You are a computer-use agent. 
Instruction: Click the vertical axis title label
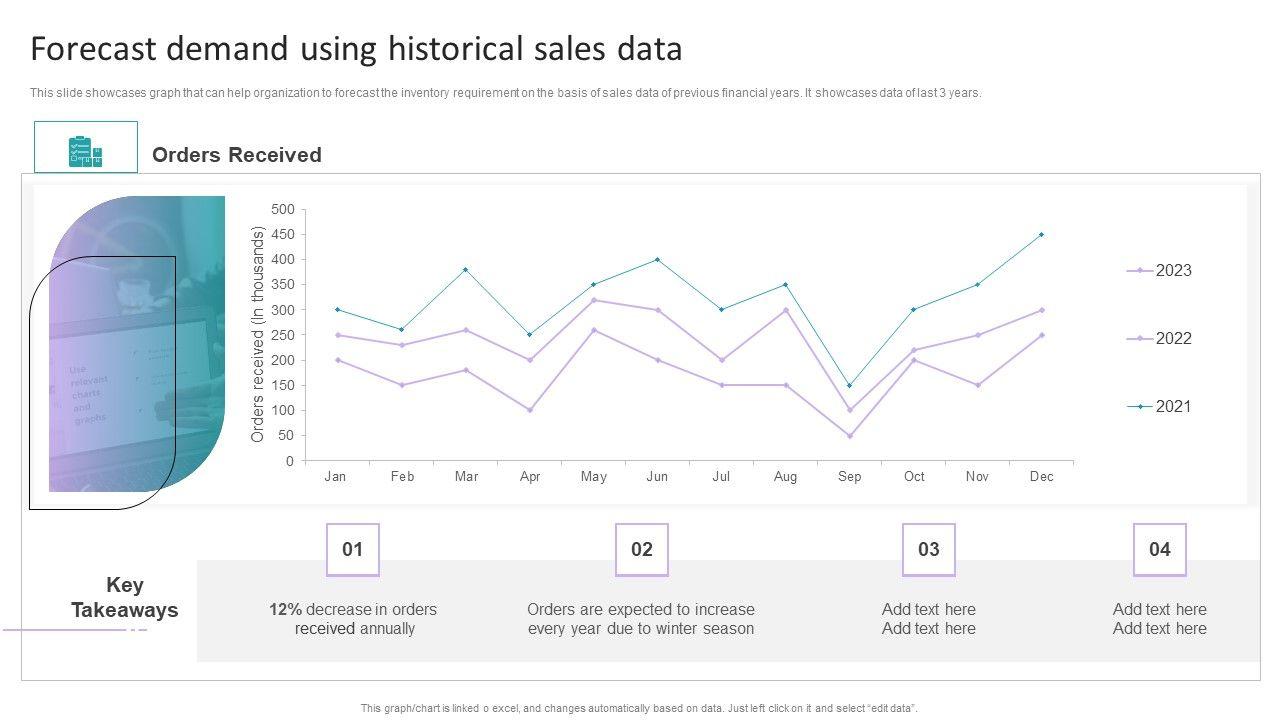tap(258, 334)
